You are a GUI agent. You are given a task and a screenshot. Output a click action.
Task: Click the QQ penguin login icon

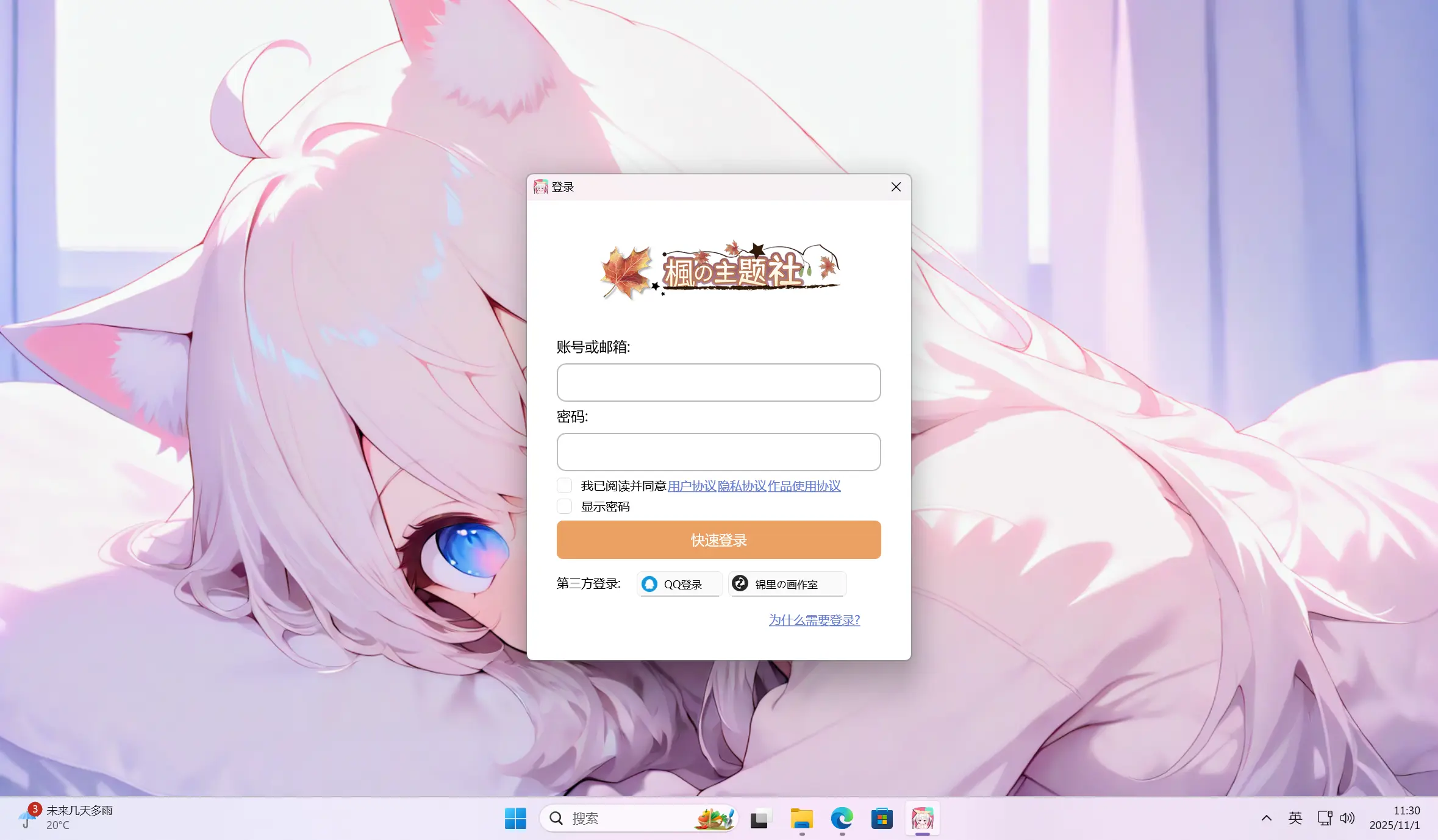(649, 584)
